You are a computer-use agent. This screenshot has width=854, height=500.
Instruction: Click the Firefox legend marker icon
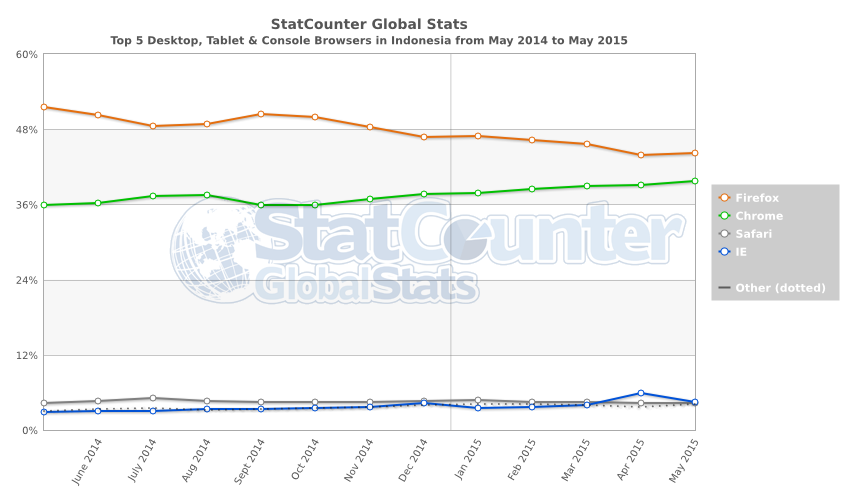click(725, 198)
